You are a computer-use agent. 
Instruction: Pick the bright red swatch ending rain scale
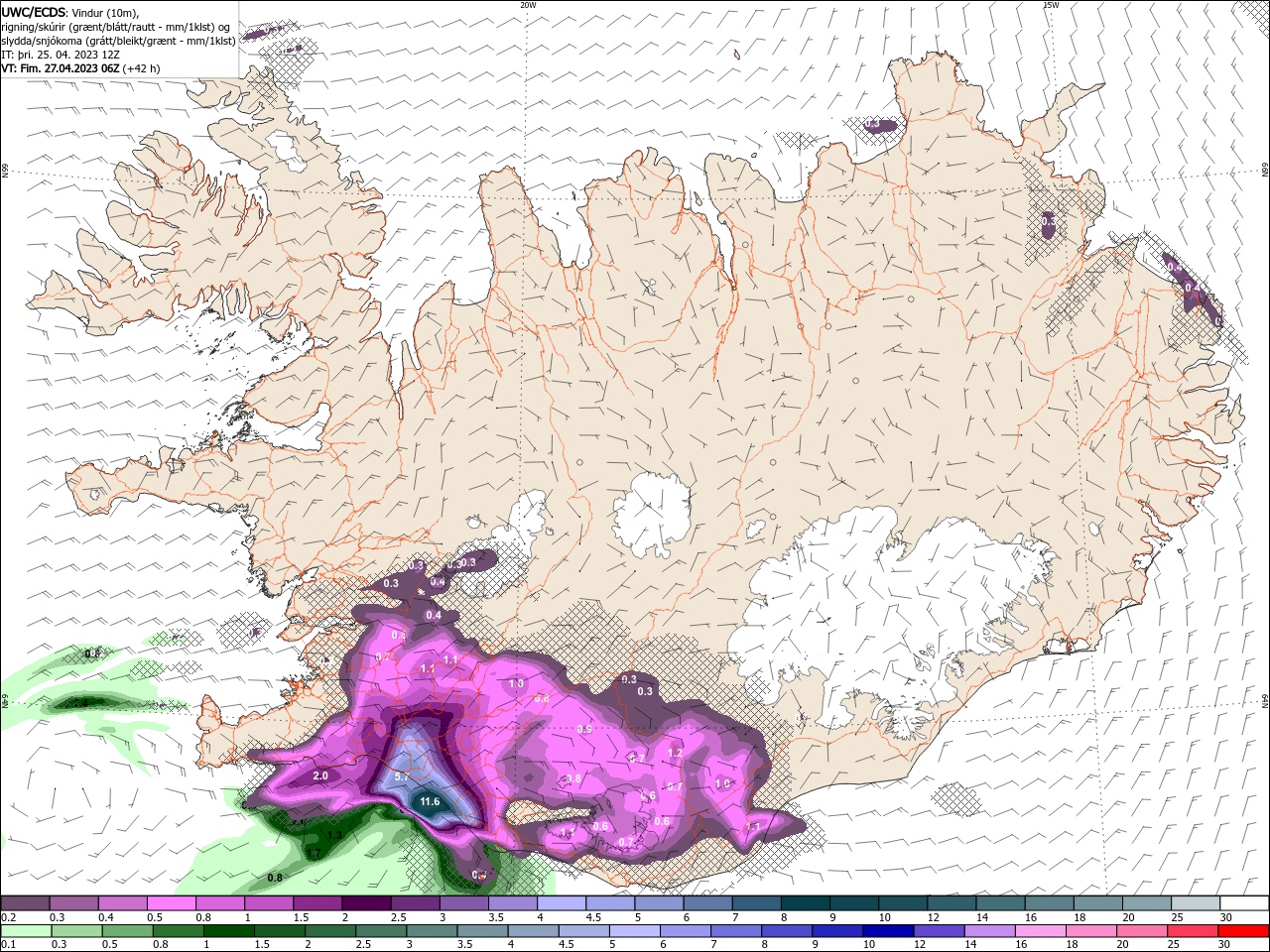[x=1242, y=931]
